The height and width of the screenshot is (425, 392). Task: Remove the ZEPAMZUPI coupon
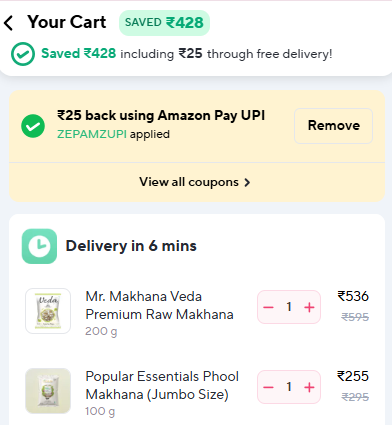tap(333, 126)
